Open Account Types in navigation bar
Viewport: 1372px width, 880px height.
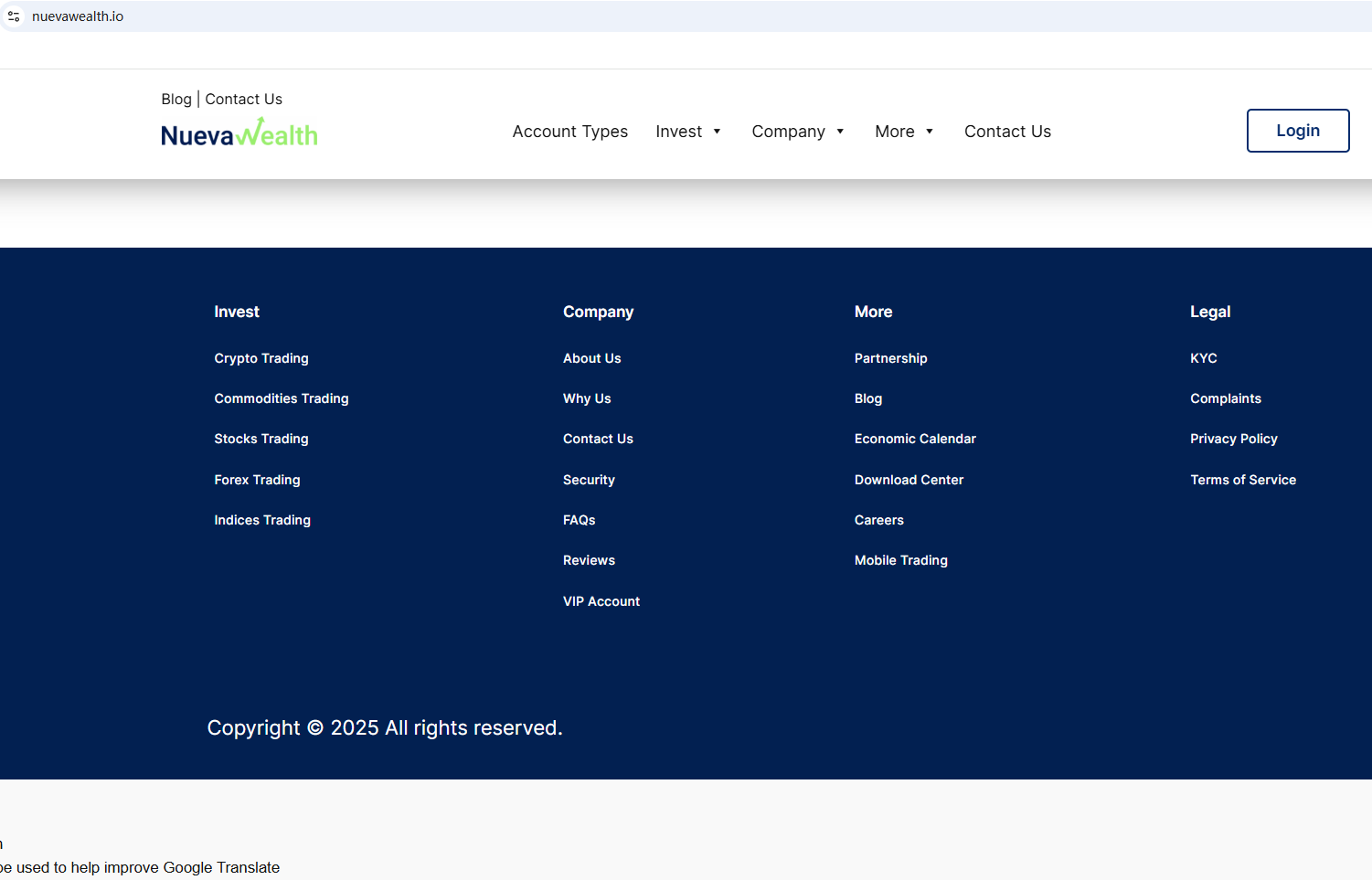(569, 132)
